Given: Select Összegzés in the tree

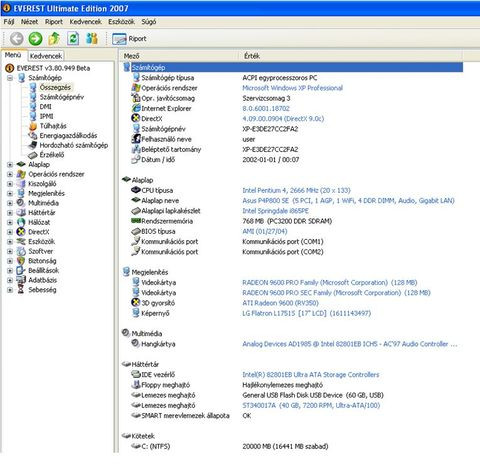Looking at the screenshot, I should [x=55, y=87].
